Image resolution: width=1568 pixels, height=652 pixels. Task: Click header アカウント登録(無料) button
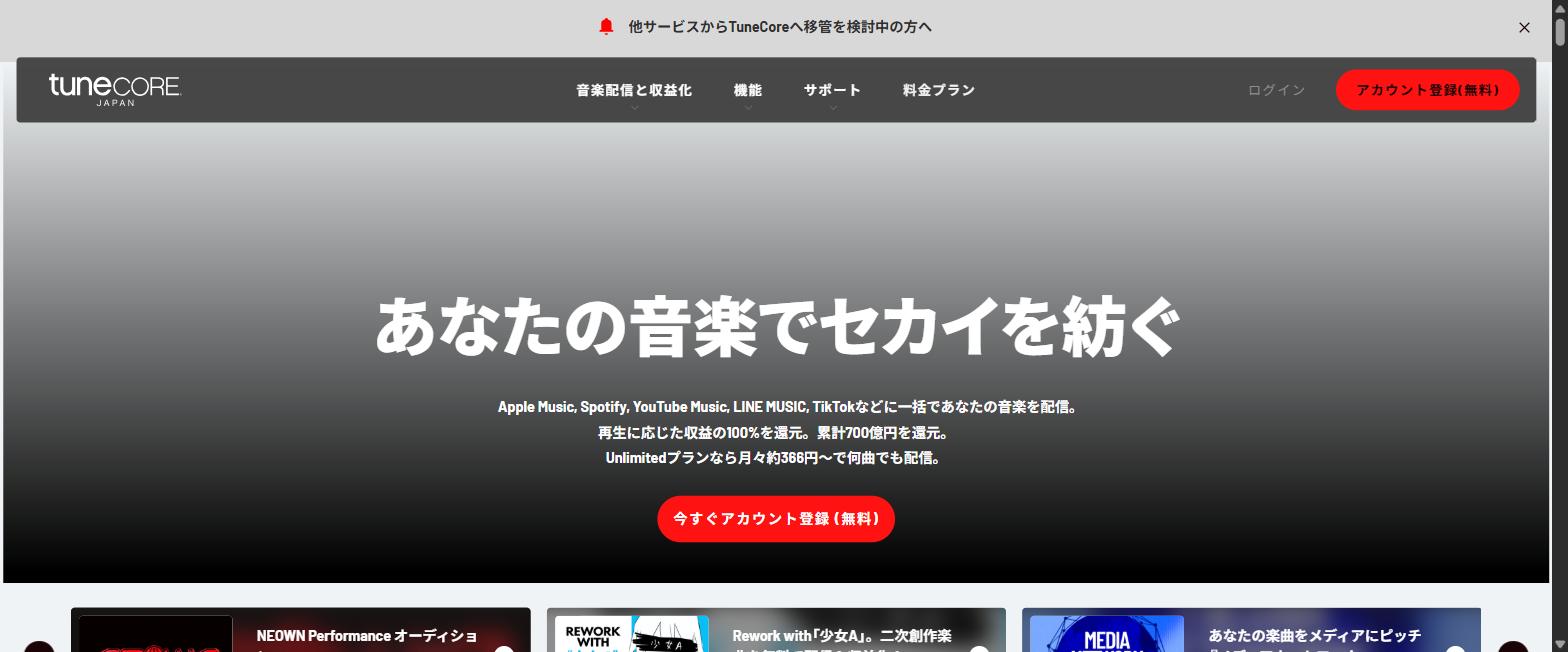click(x=1428, y=90)
